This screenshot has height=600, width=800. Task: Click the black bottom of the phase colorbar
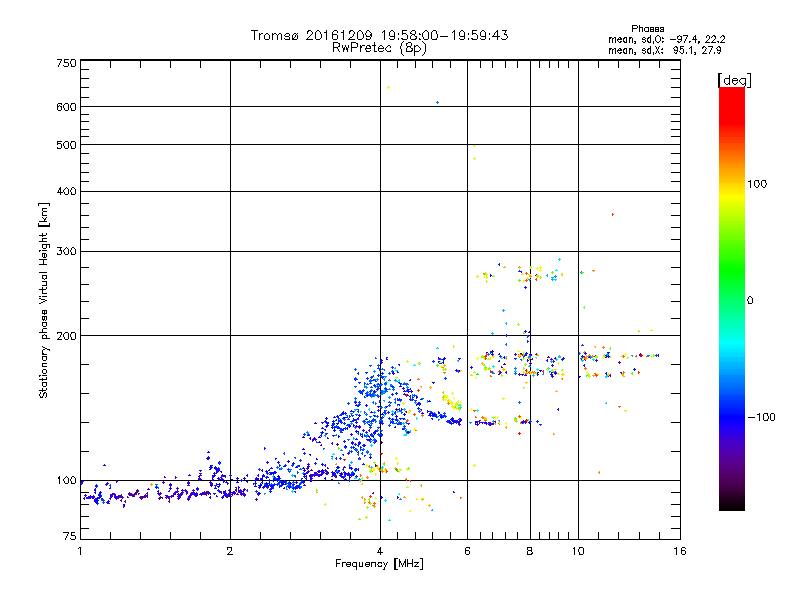click(x=732, y=503)
